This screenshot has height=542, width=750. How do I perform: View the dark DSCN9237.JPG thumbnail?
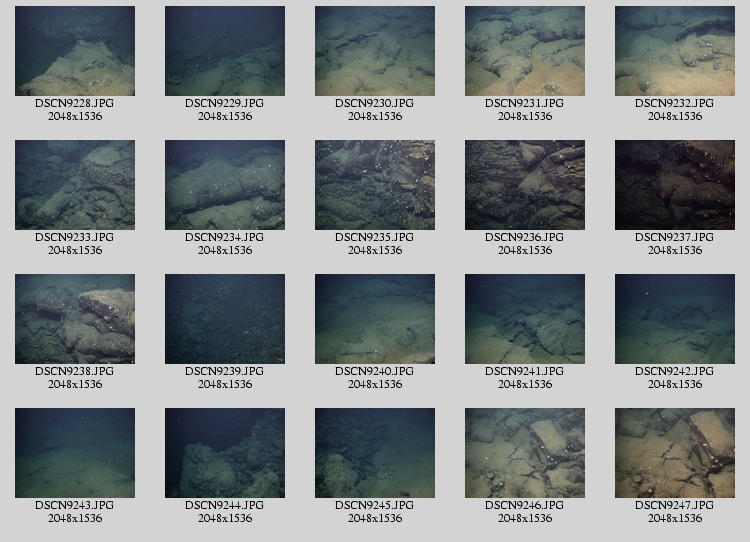click(675, 185)
